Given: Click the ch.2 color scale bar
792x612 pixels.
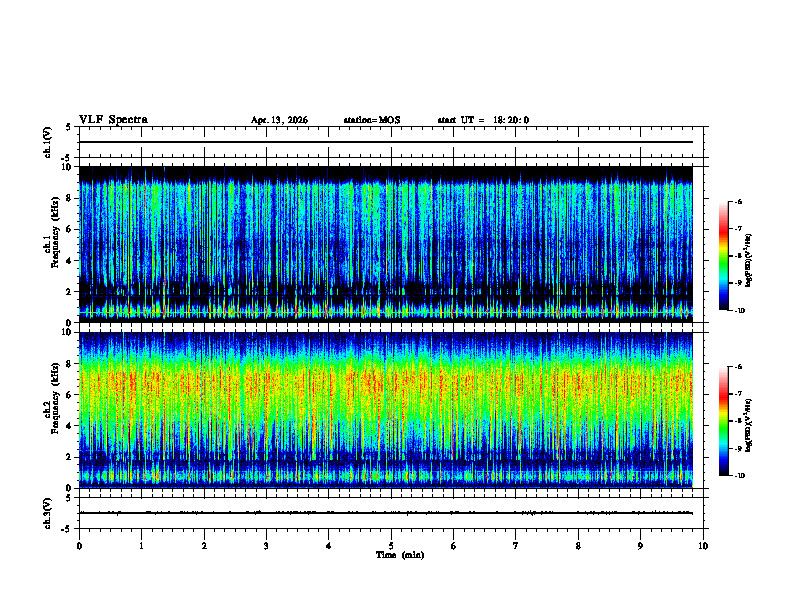Looking at the screenshot, I should 723,421.
